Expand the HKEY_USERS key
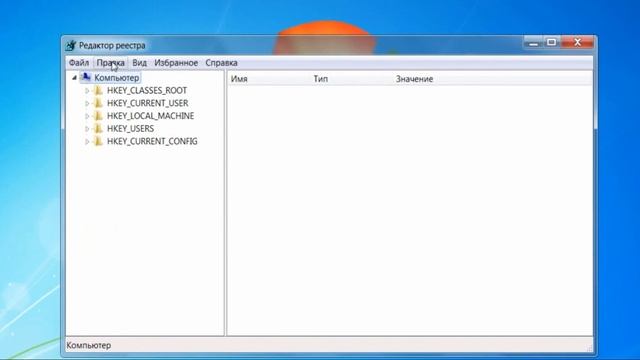This screenshot has width=640, height=360. 87,129
